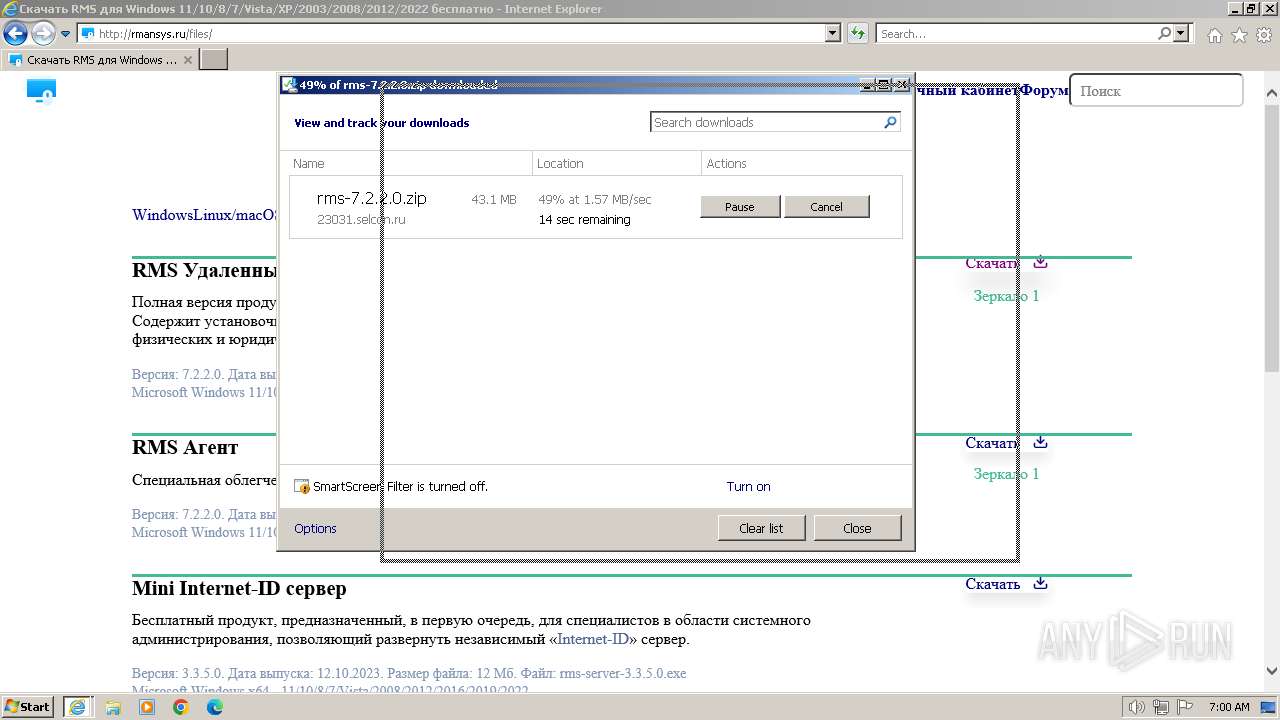Select the rms-7.2.2.0.zip download entry
The width and height of the screenshot is (1280, 720).
[596, 207]
